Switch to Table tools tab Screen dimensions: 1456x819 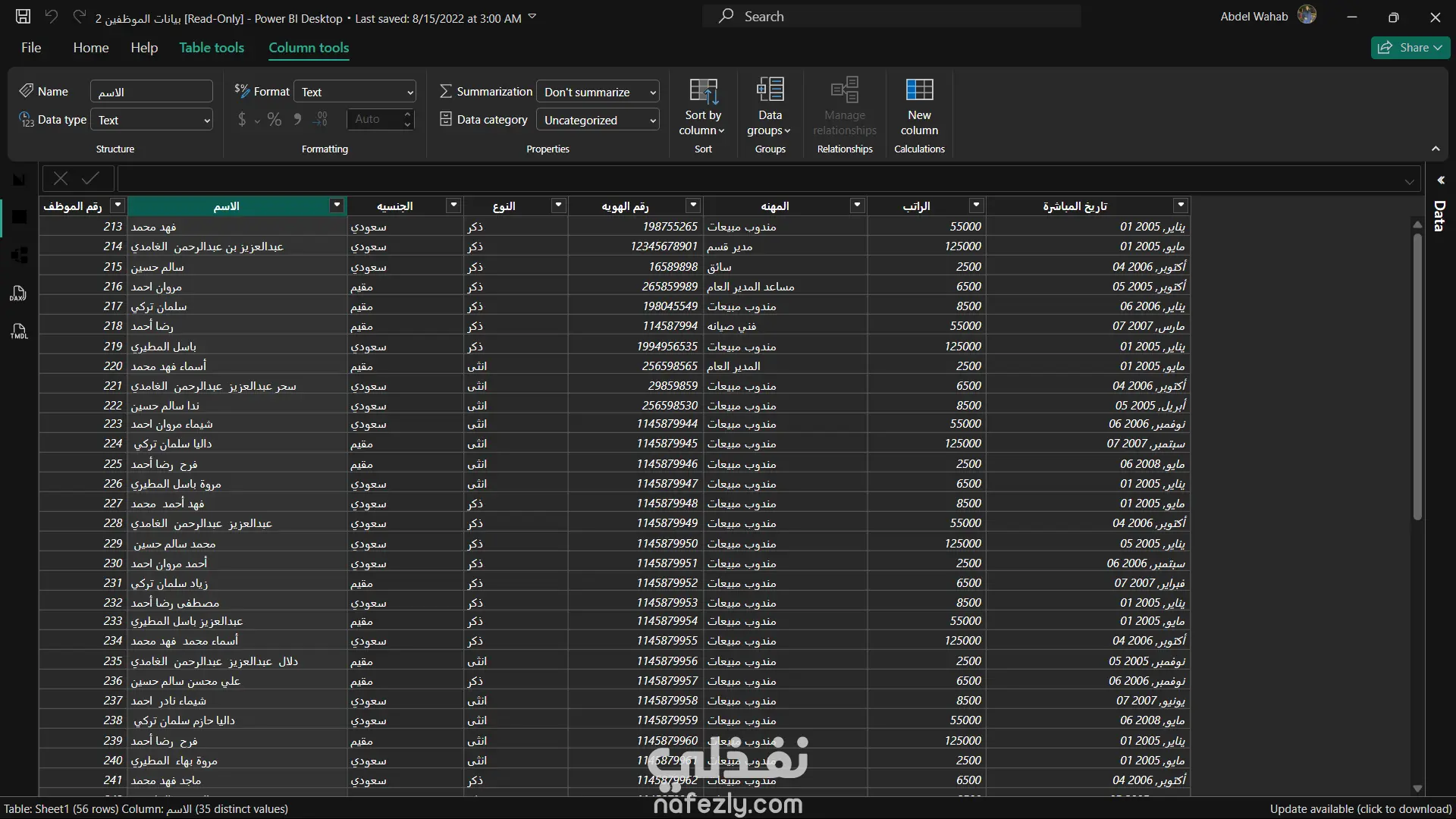pyautogui.click(x=212, y=48)
